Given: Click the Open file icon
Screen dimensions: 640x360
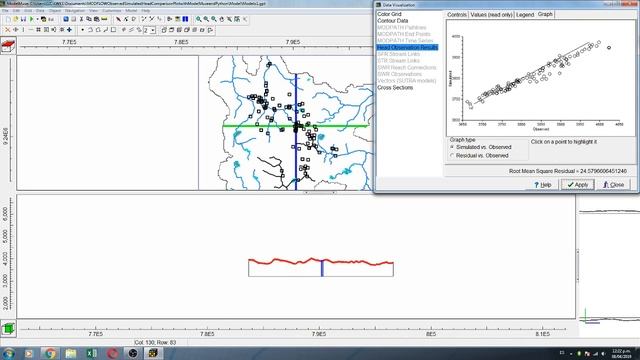Looking at the screenshot, I should (16, 19).
